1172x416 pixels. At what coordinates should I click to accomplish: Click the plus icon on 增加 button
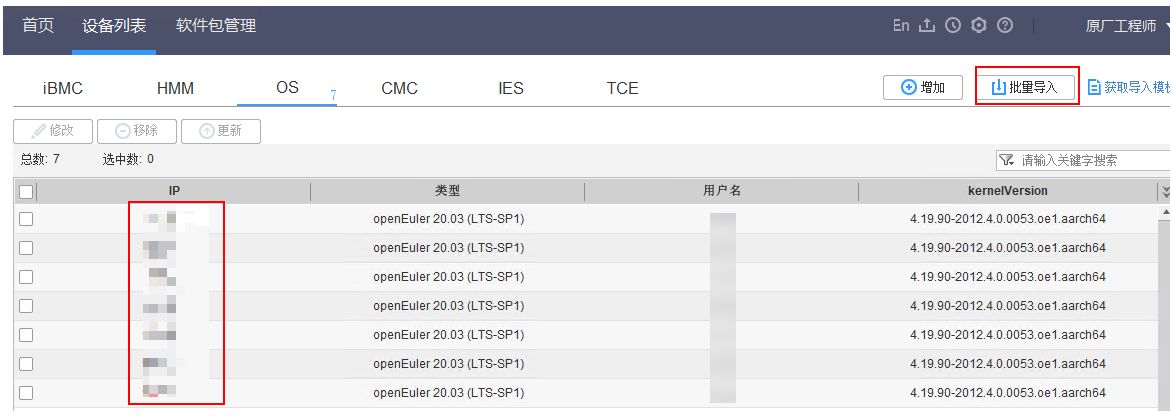[x=909, y=87]
